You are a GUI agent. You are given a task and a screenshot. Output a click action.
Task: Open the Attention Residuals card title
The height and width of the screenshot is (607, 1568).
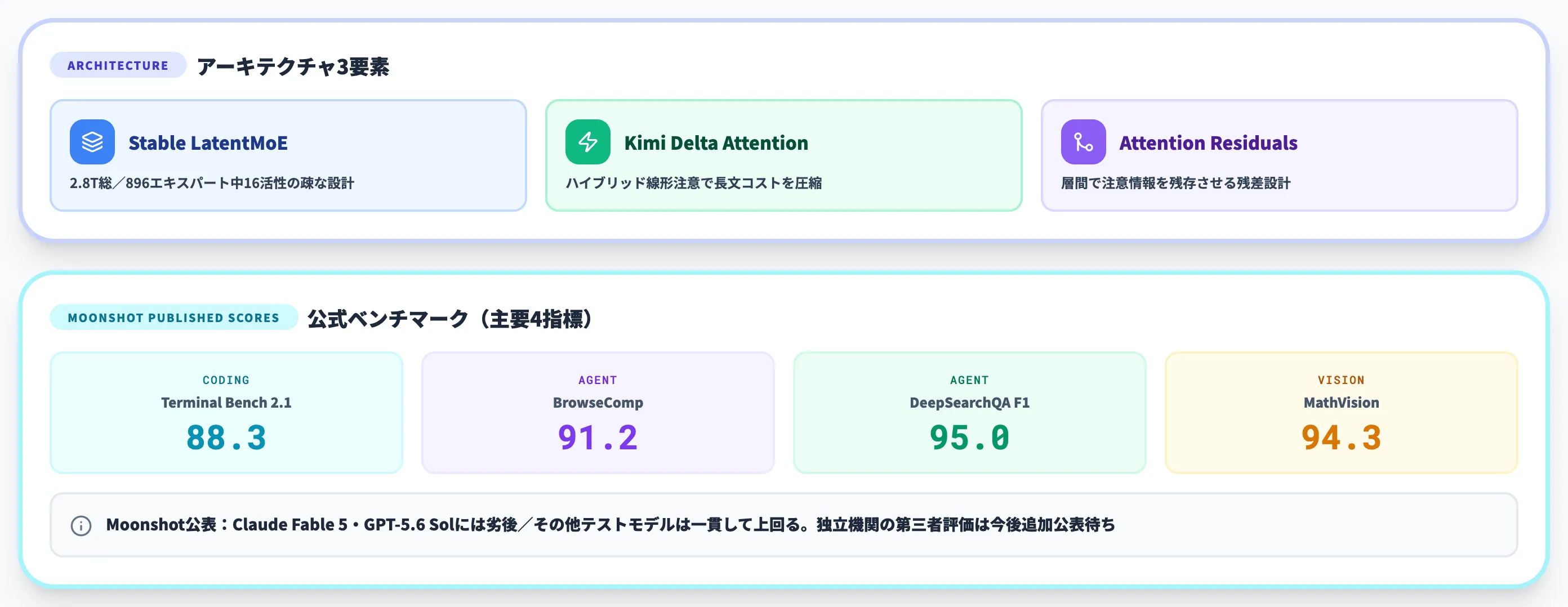(1208, 143)
